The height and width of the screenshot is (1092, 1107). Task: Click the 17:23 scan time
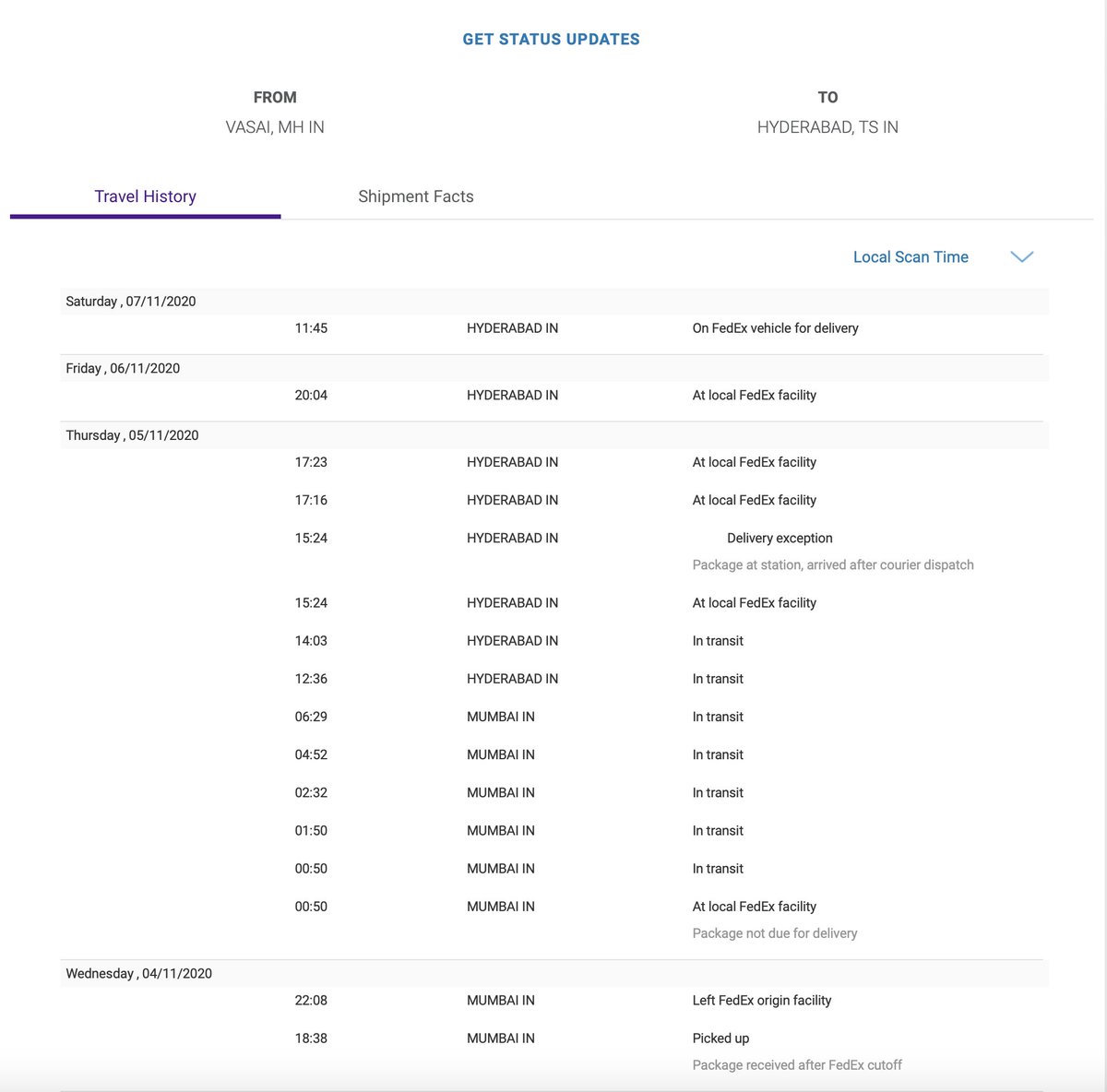(x=311, y=462)
